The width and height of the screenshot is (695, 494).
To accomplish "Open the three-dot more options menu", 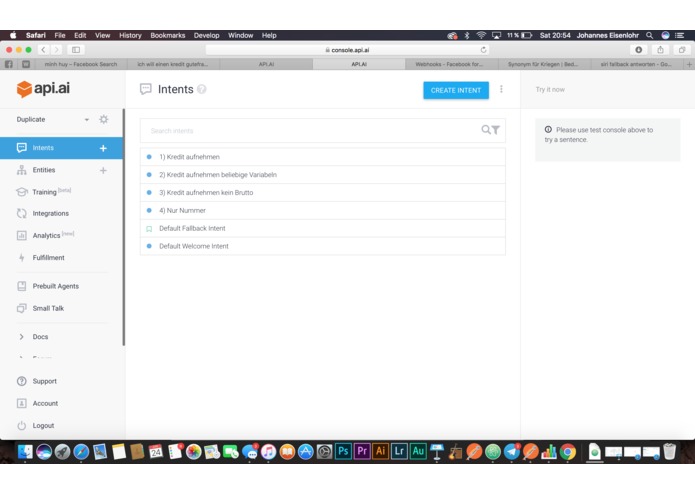I will coord(501,89).
